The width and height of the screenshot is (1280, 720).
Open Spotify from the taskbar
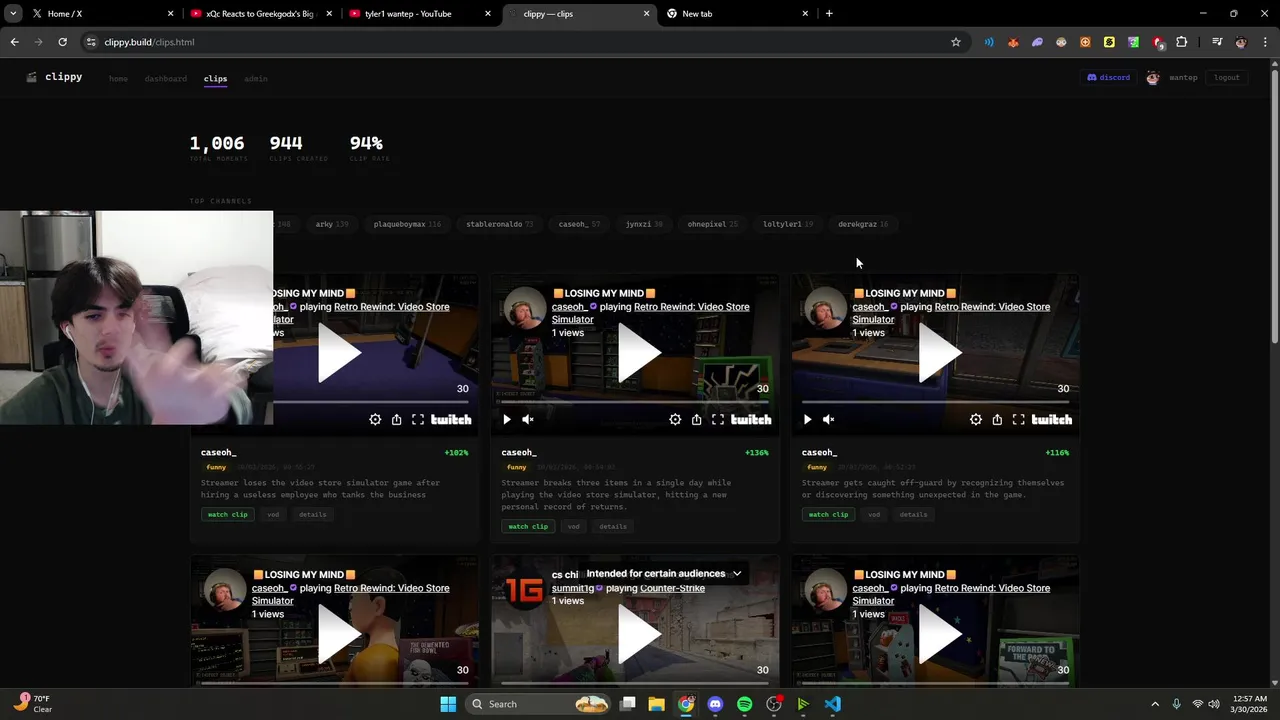coord(744,704)
